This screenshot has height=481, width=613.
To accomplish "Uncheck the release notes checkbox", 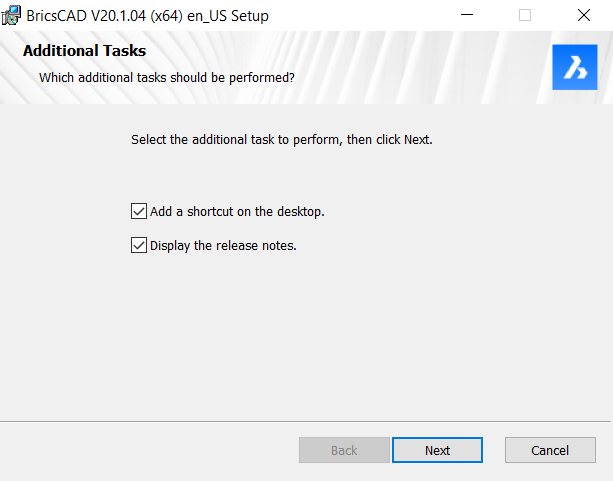I will 139,245.
